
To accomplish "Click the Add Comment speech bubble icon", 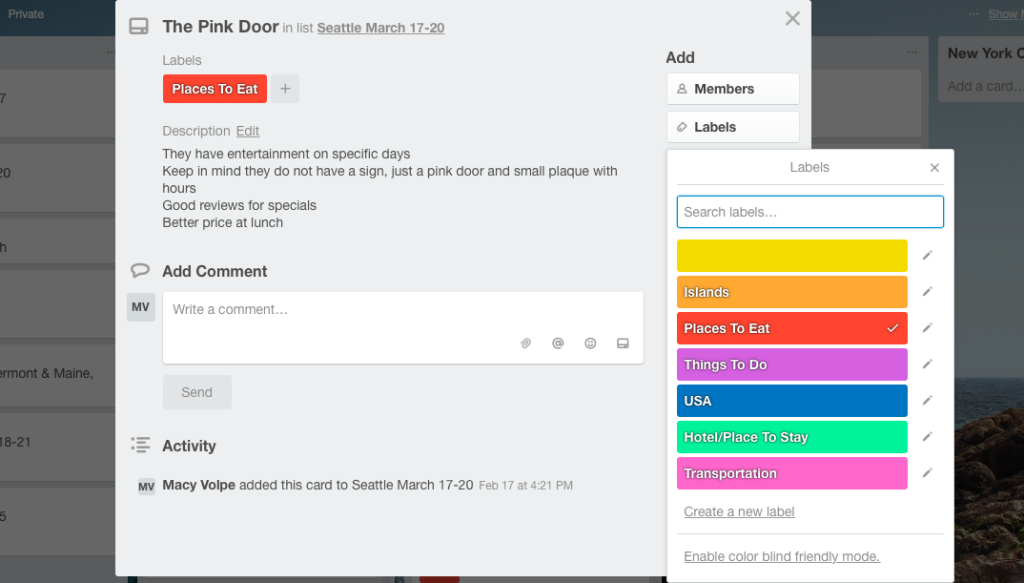I will pos(140,270).
